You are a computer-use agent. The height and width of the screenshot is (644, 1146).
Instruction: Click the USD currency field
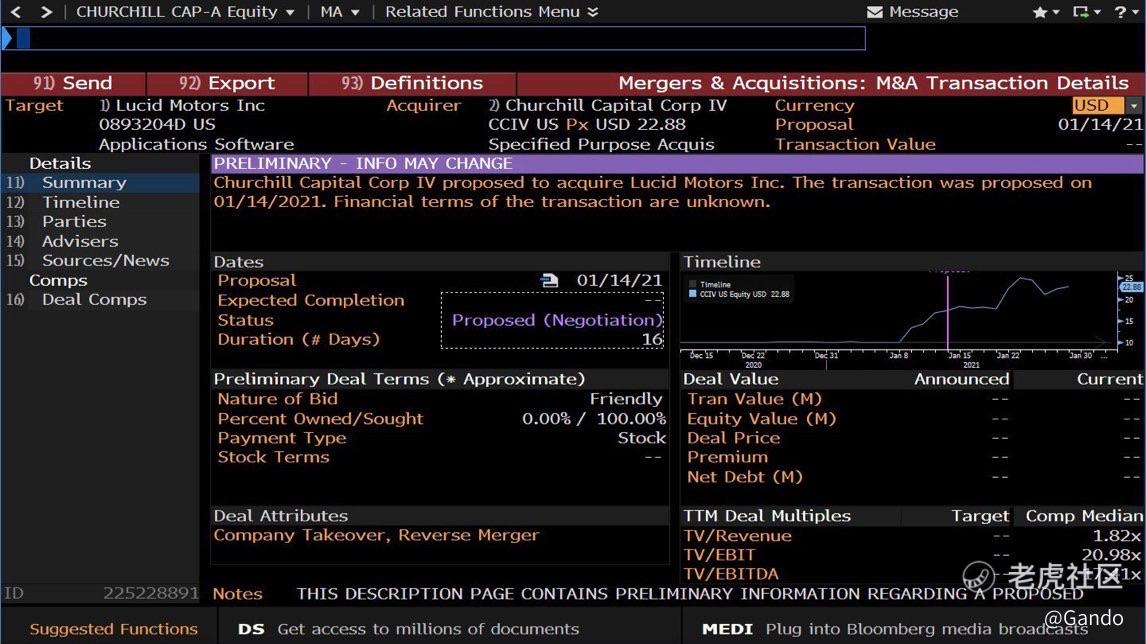tap(1098, 105)
